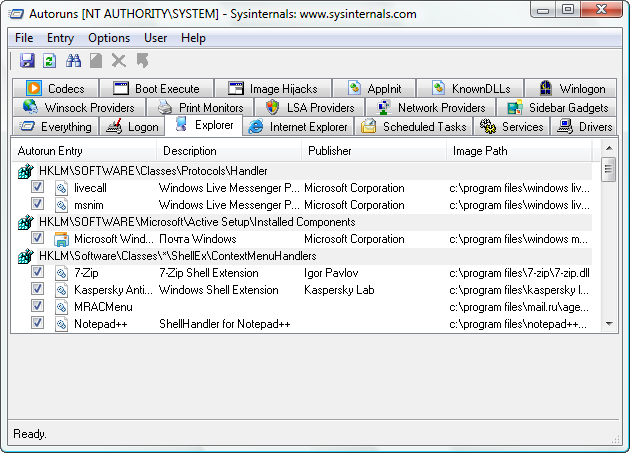Switch to the Print Monitors tab
The height and width of the screenshot is (453, 630).
click(200, 107)
